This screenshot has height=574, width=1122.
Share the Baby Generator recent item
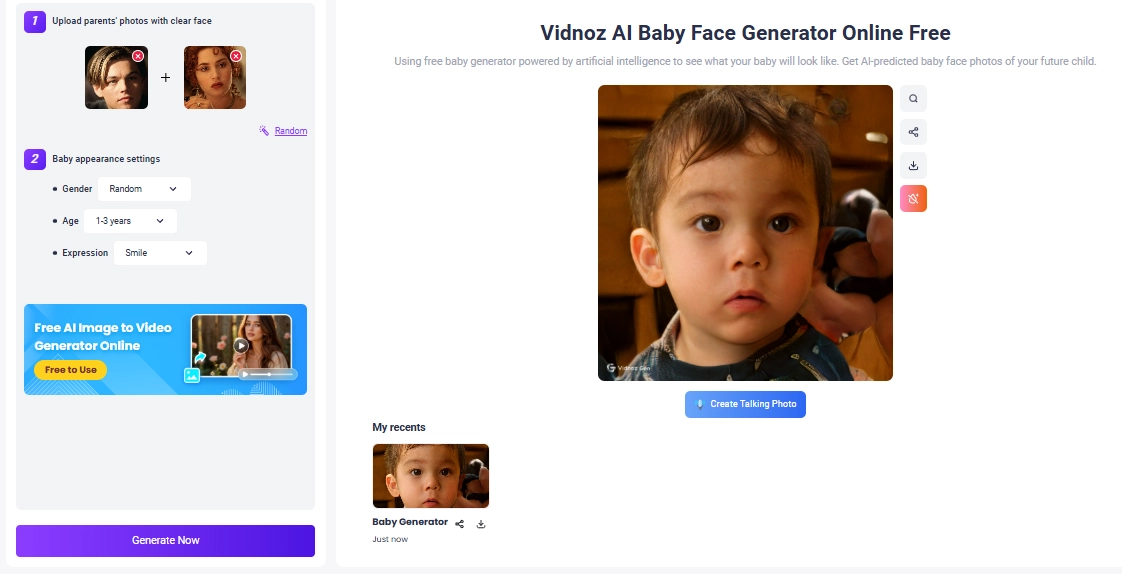459,524
